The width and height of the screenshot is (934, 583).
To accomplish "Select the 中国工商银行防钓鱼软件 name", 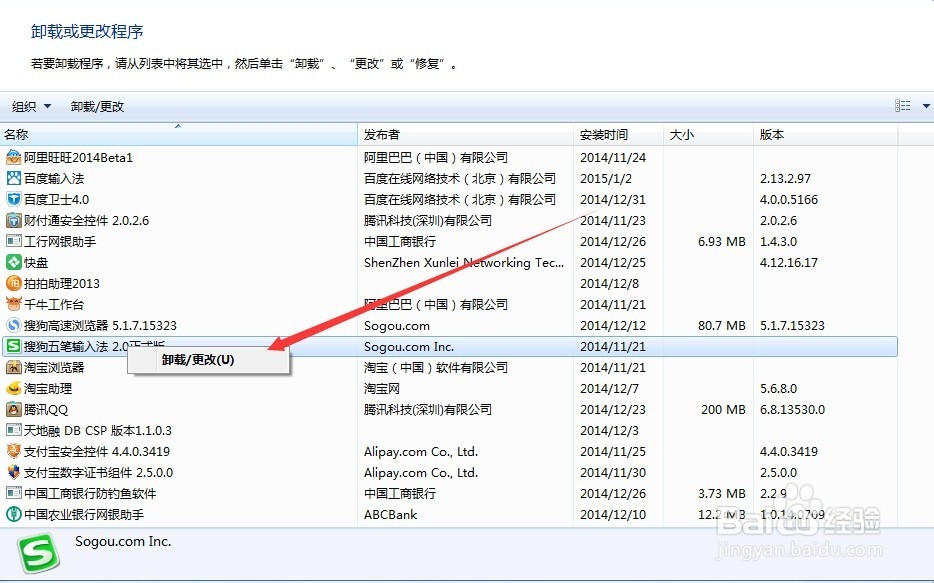I will [x=90, y=493].
